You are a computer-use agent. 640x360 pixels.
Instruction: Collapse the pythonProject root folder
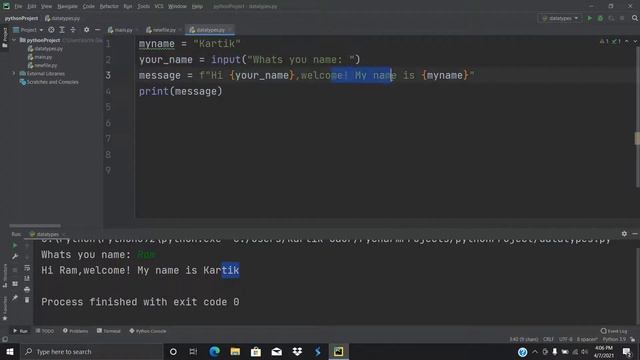pos(14,40)
